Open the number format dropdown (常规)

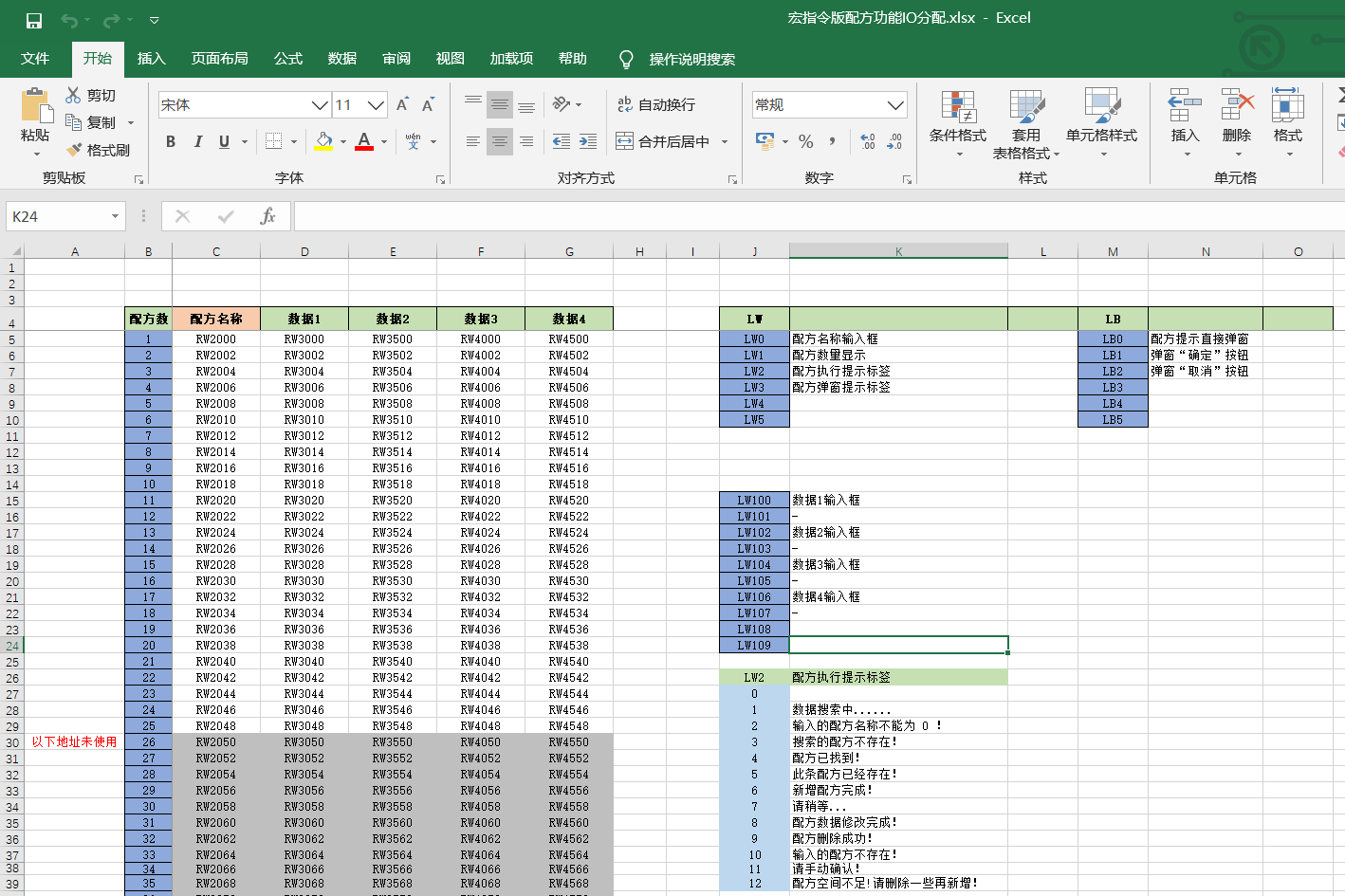click(895, 104)
